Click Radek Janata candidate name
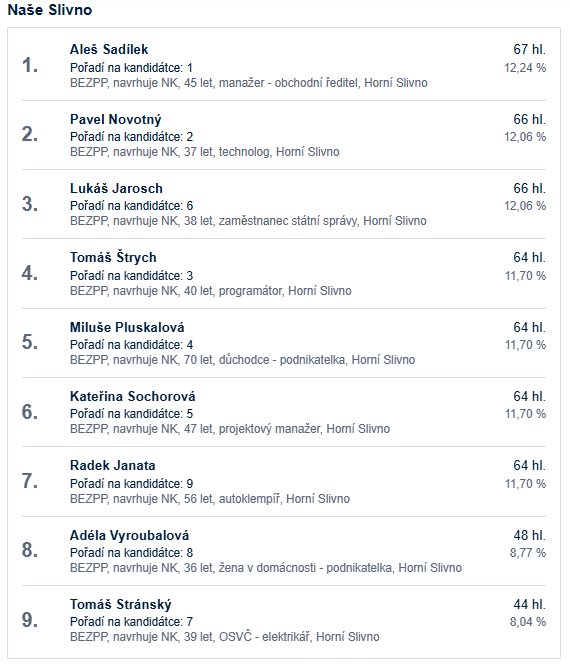This screenshot has height=670, width=570. coord(112,465)
